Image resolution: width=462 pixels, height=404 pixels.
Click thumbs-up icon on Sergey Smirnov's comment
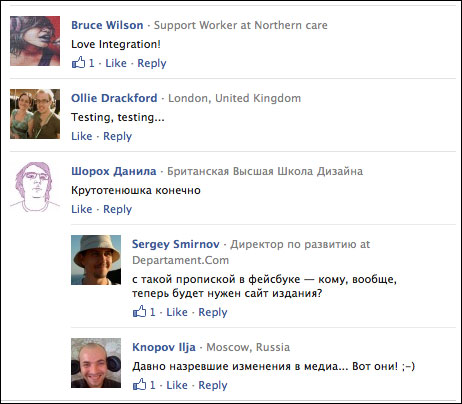click(x=140, y=311)
